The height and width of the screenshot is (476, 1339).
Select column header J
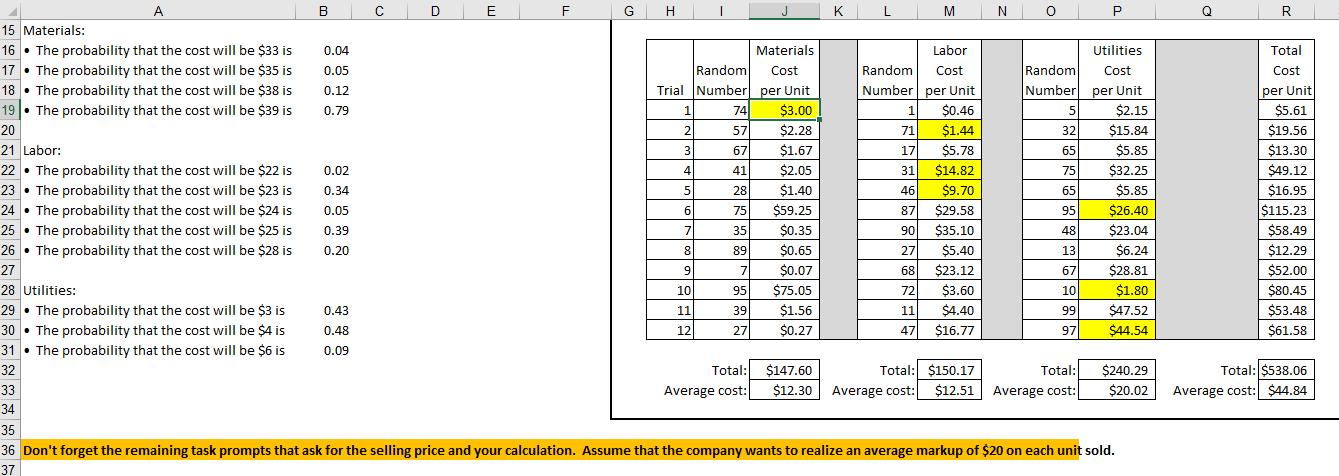(785, 11)
